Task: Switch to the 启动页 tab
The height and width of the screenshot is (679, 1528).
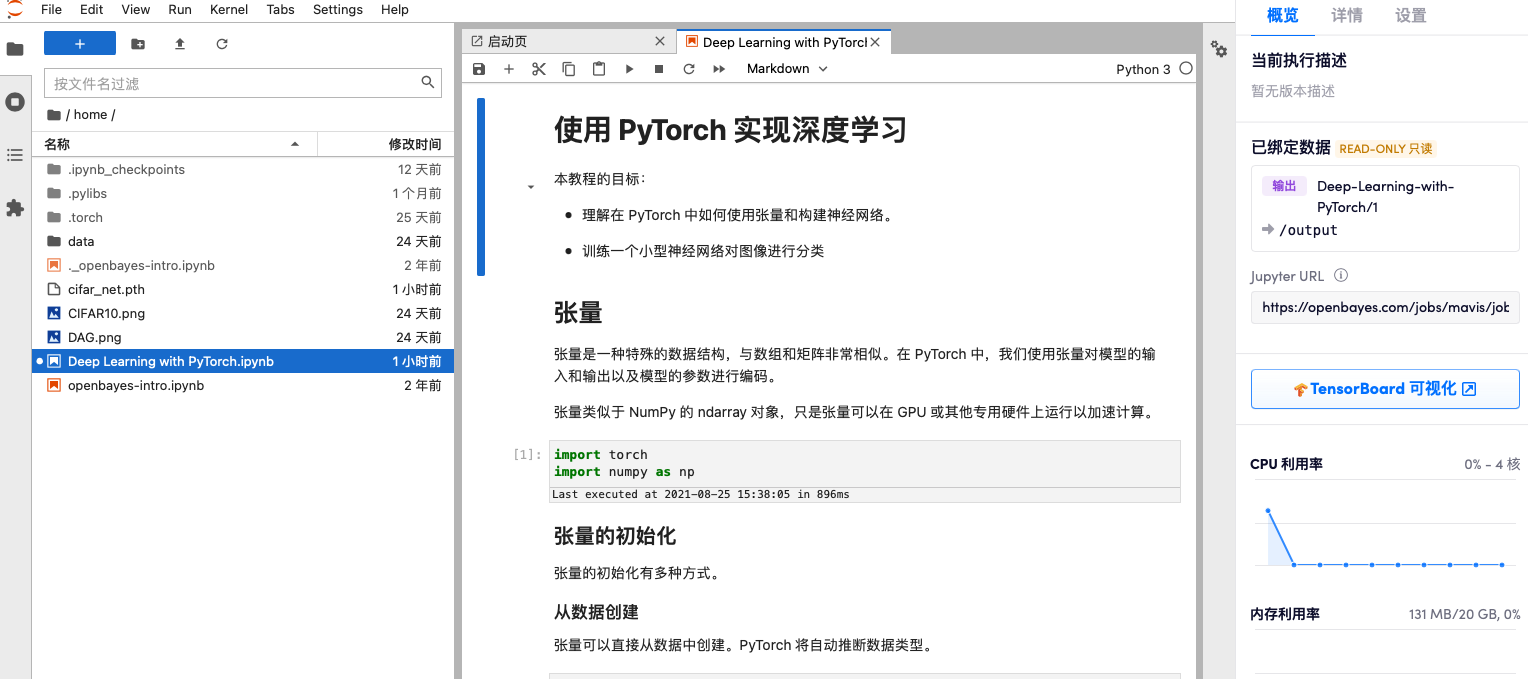Action: pyautogui.click(x=560, y=42)
